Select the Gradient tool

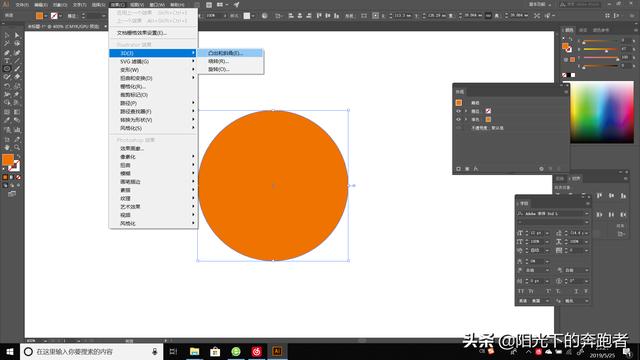(x=17, y=111)
